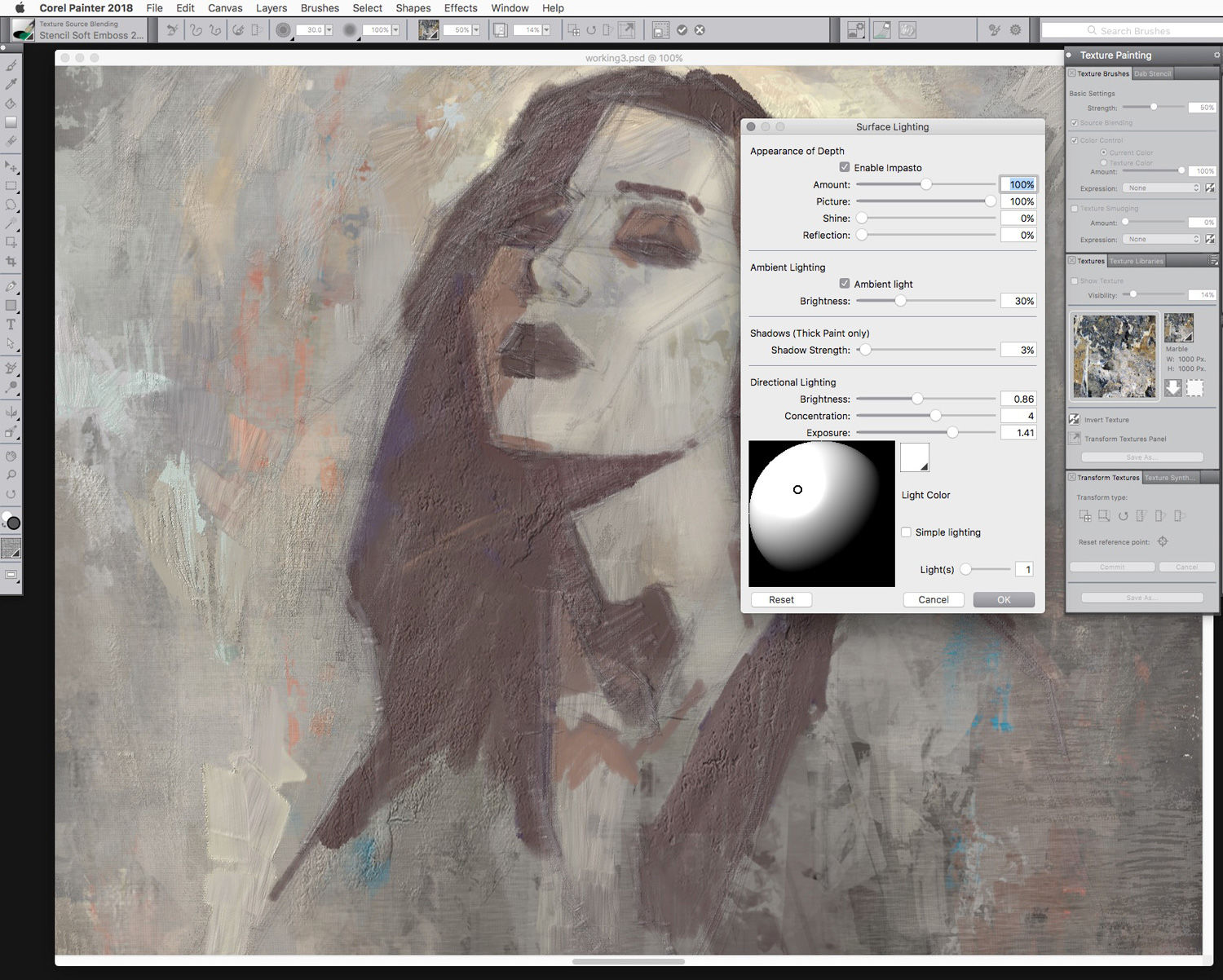Viewport: 1223px width, 980px height.
Task: Click the Light Color swatch
Action: click(914, 457)
